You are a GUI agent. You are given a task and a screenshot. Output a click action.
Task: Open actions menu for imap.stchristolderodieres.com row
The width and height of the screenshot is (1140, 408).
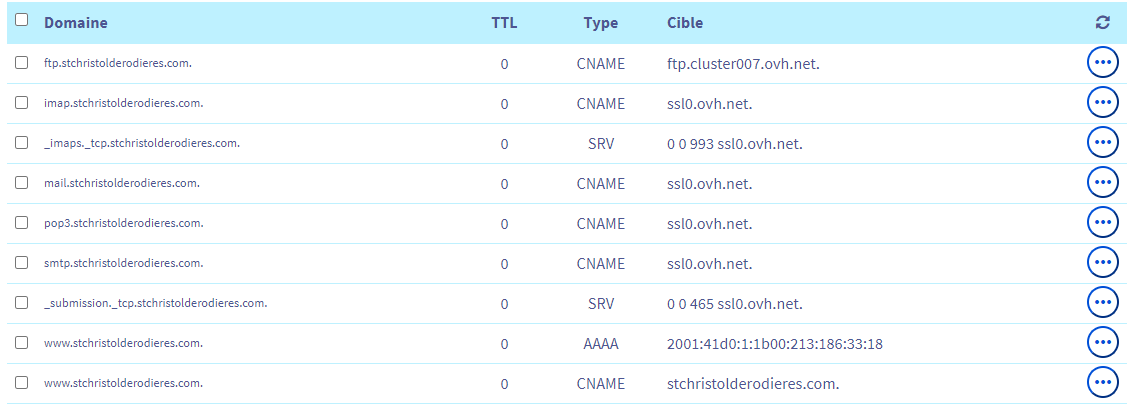(x=1102, y=102)
